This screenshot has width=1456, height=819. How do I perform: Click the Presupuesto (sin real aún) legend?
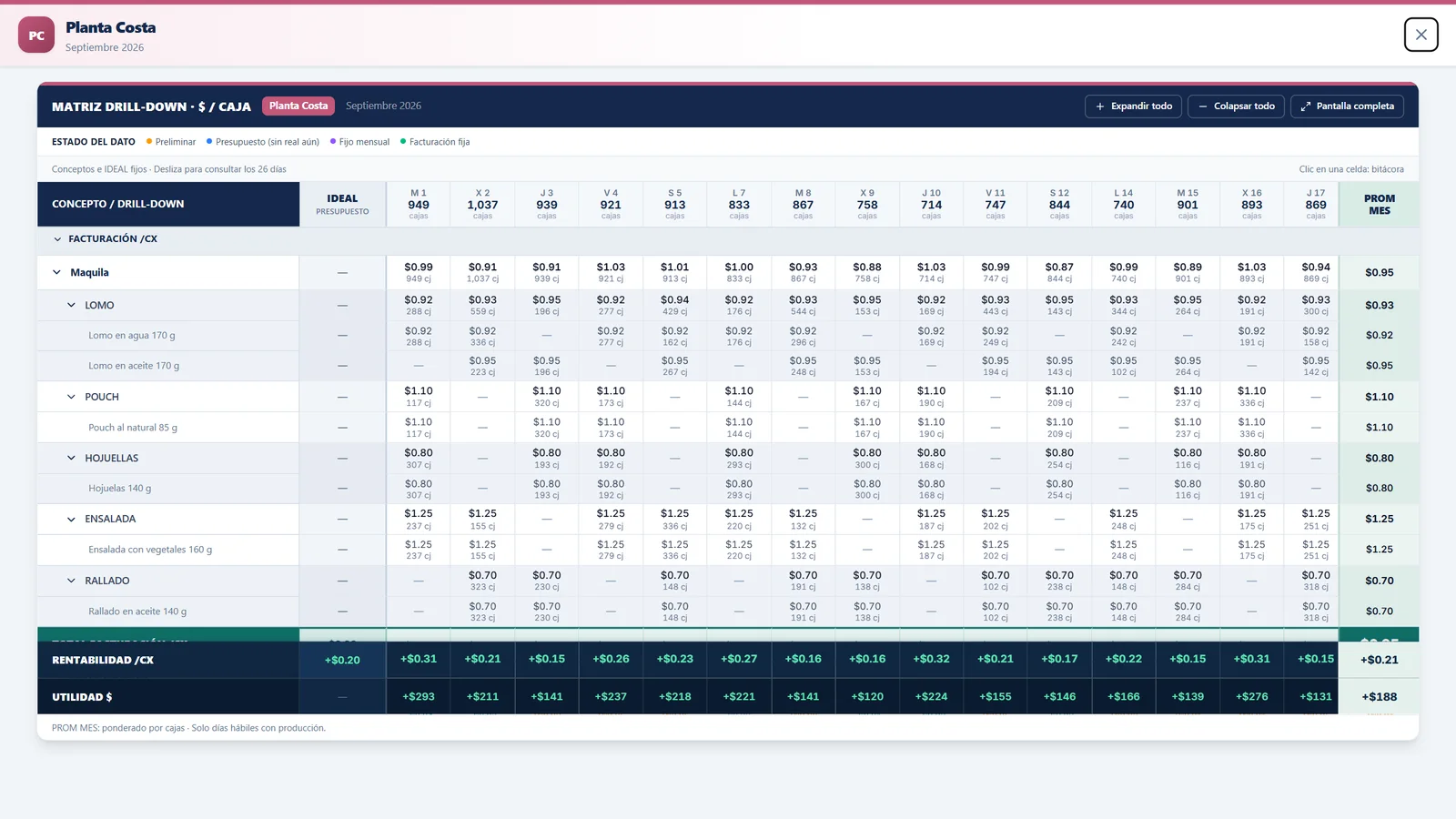(263, 142)
